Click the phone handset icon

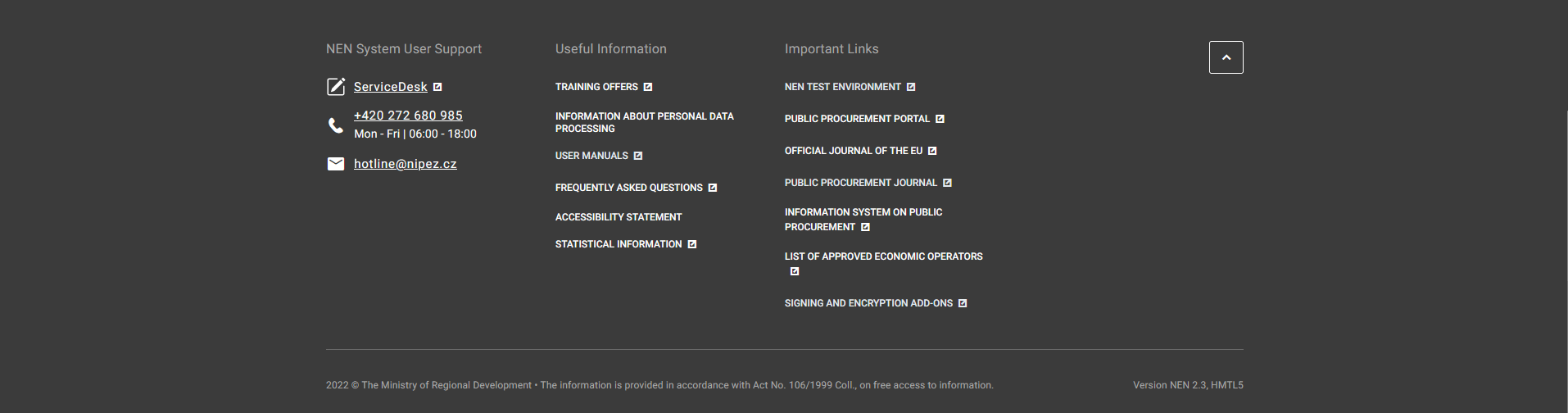coord(336,125)
